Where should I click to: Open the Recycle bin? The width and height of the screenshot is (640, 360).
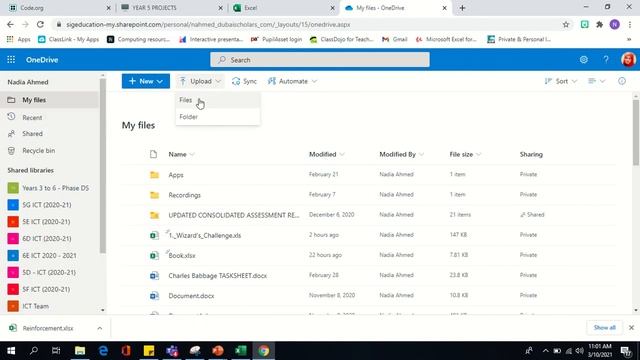pyautogui.click(x=49, y=151)
